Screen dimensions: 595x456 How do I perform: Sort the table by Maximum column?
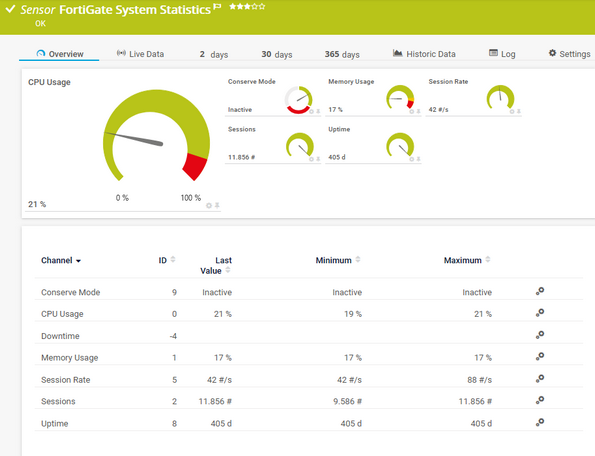[x=467, y=260]
